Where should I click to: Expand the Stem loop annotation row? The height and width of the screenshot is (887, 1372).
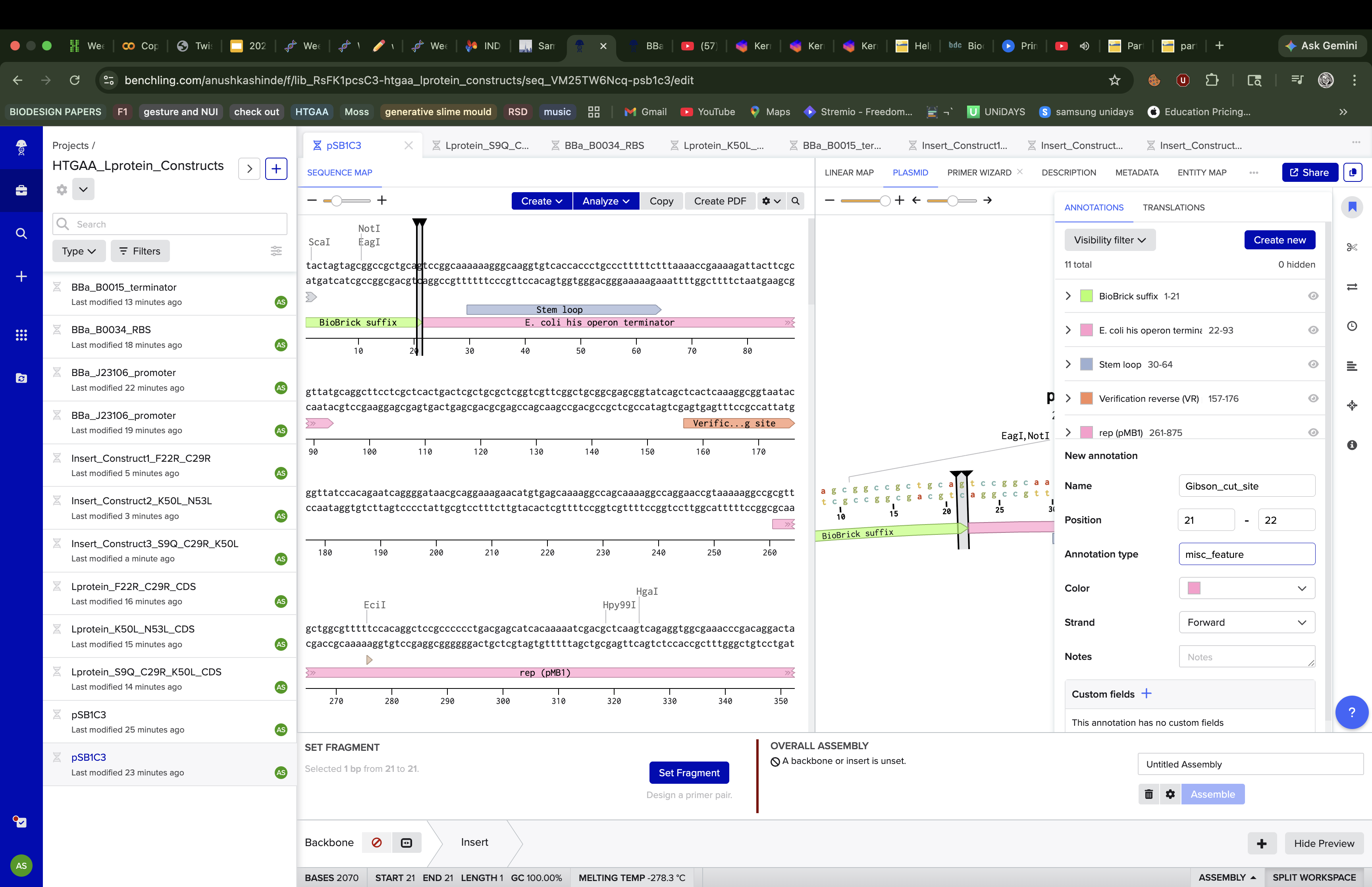1069,364
